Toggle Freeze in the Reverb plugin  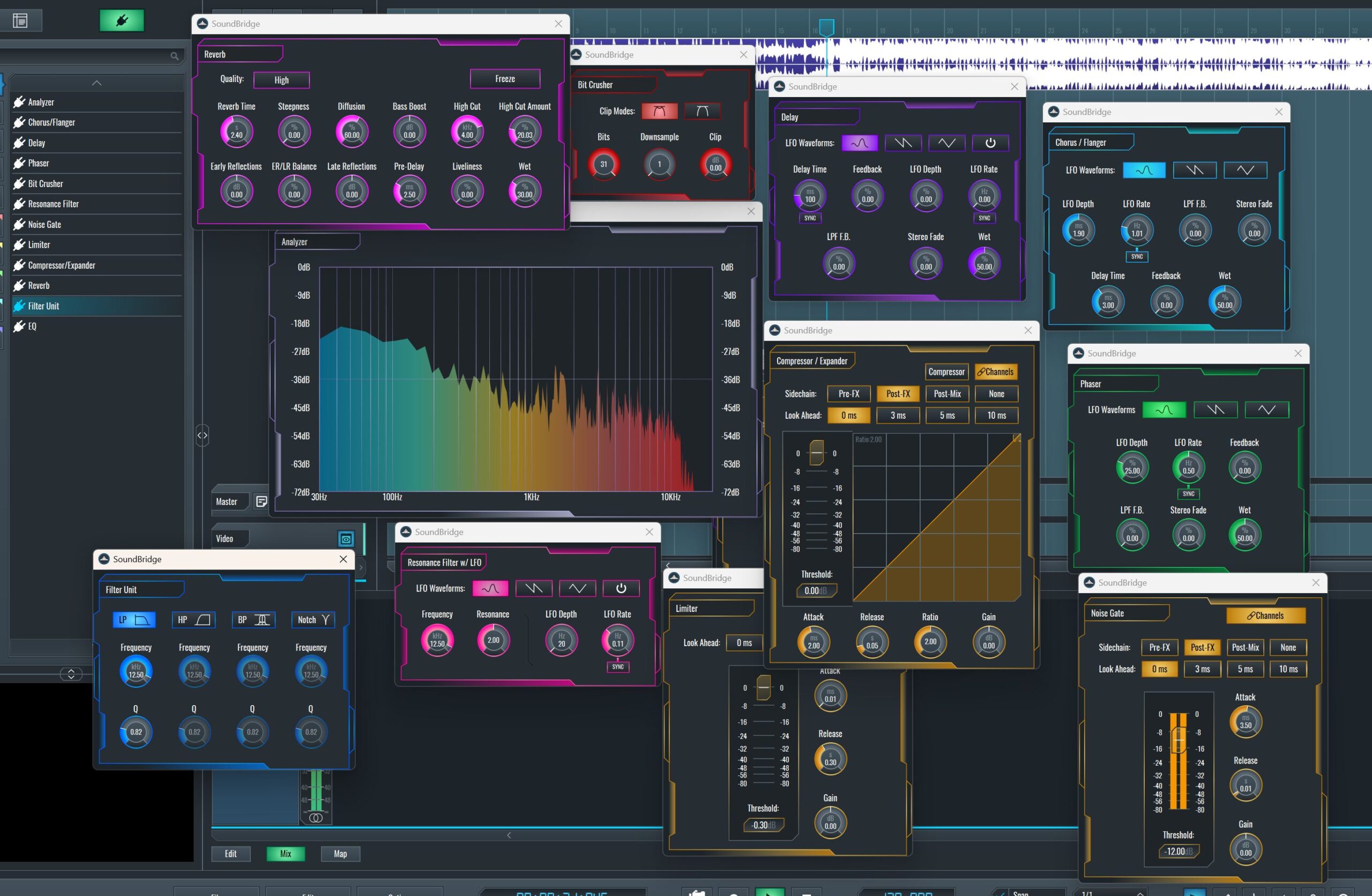(x=505, y=79)
